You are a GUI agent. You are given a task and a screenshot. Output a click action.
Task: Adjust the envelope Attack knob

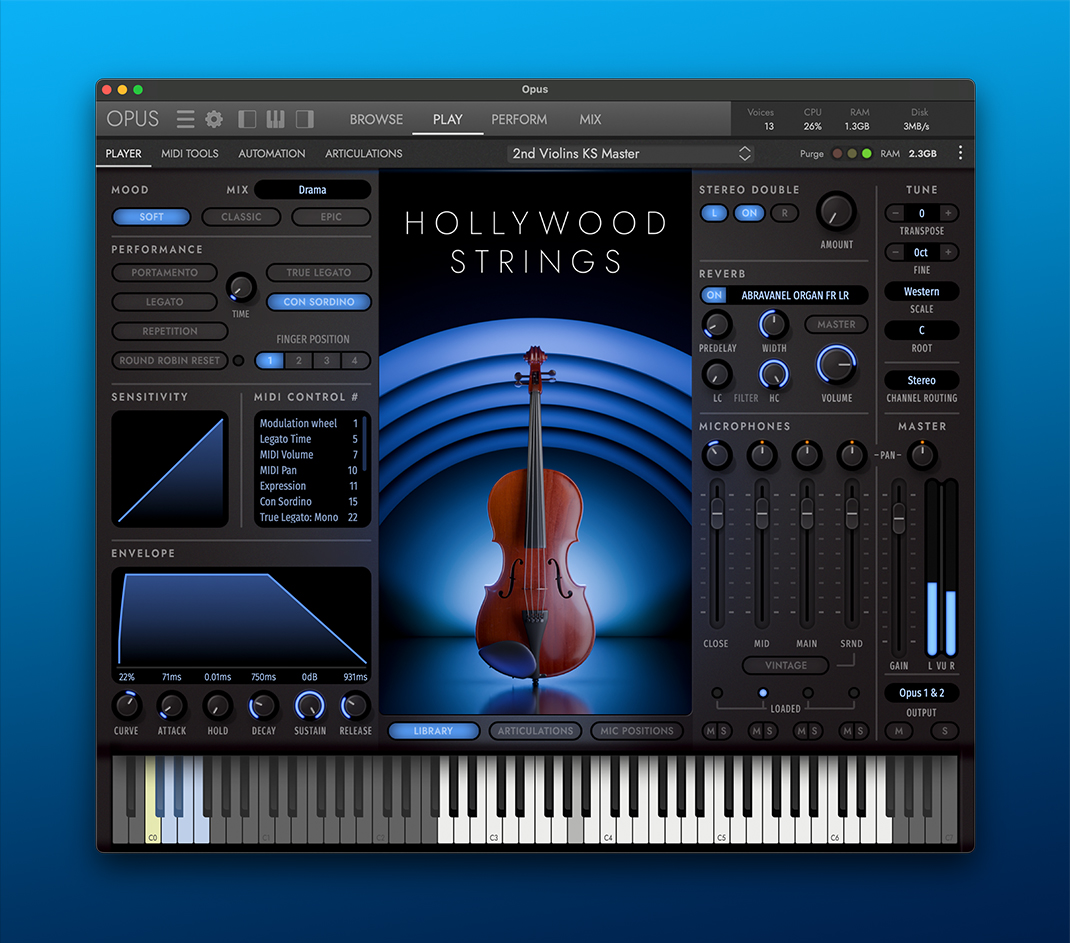172,706
